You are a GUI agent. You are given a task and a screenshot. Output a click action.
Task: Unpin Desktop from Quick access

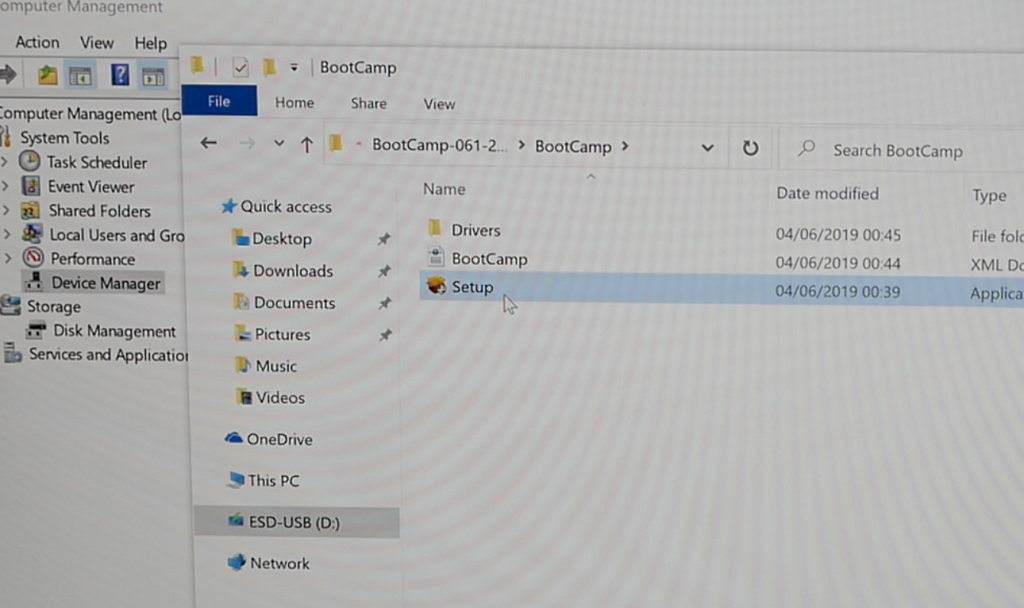[384, 239]
